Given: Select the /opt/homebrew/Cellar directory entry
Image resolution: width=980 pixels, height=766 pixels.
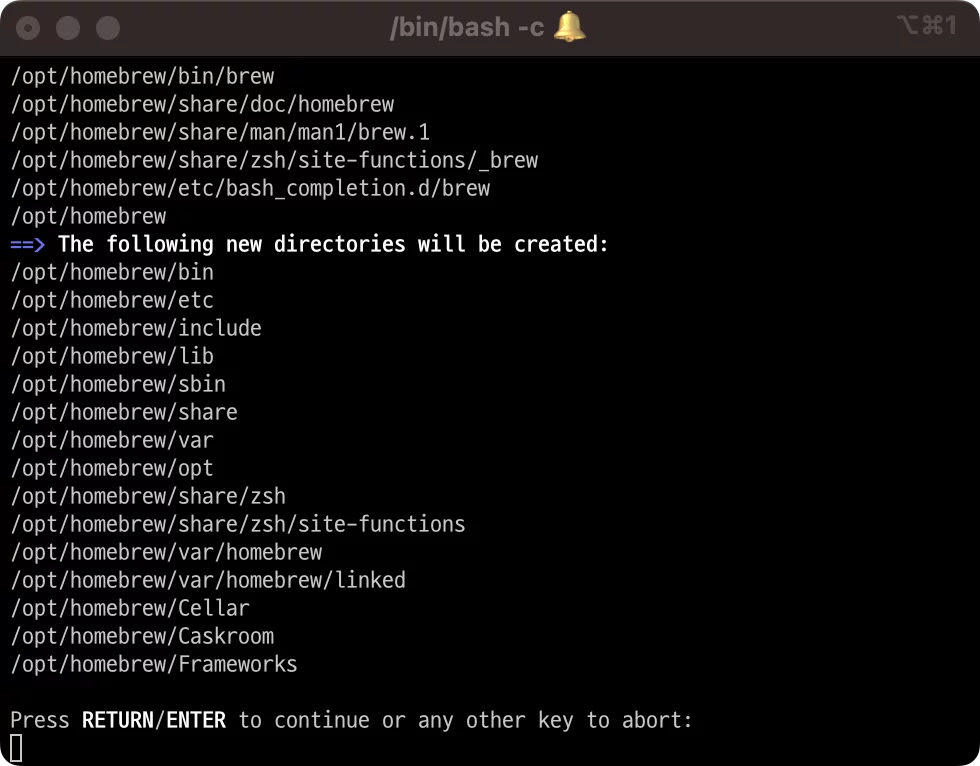Looking at the screenshot, I should (130, 607).
